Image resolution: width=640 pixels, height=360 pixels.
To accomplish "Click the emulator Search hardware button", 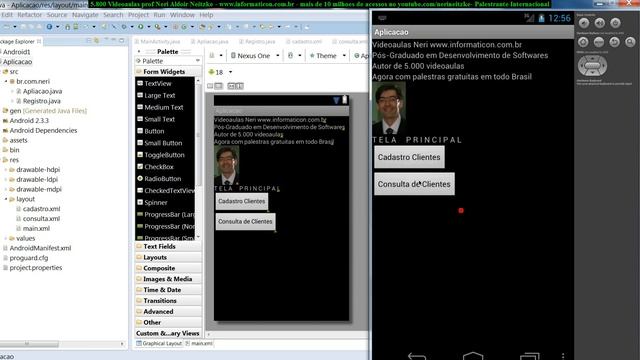I will 630,42.
